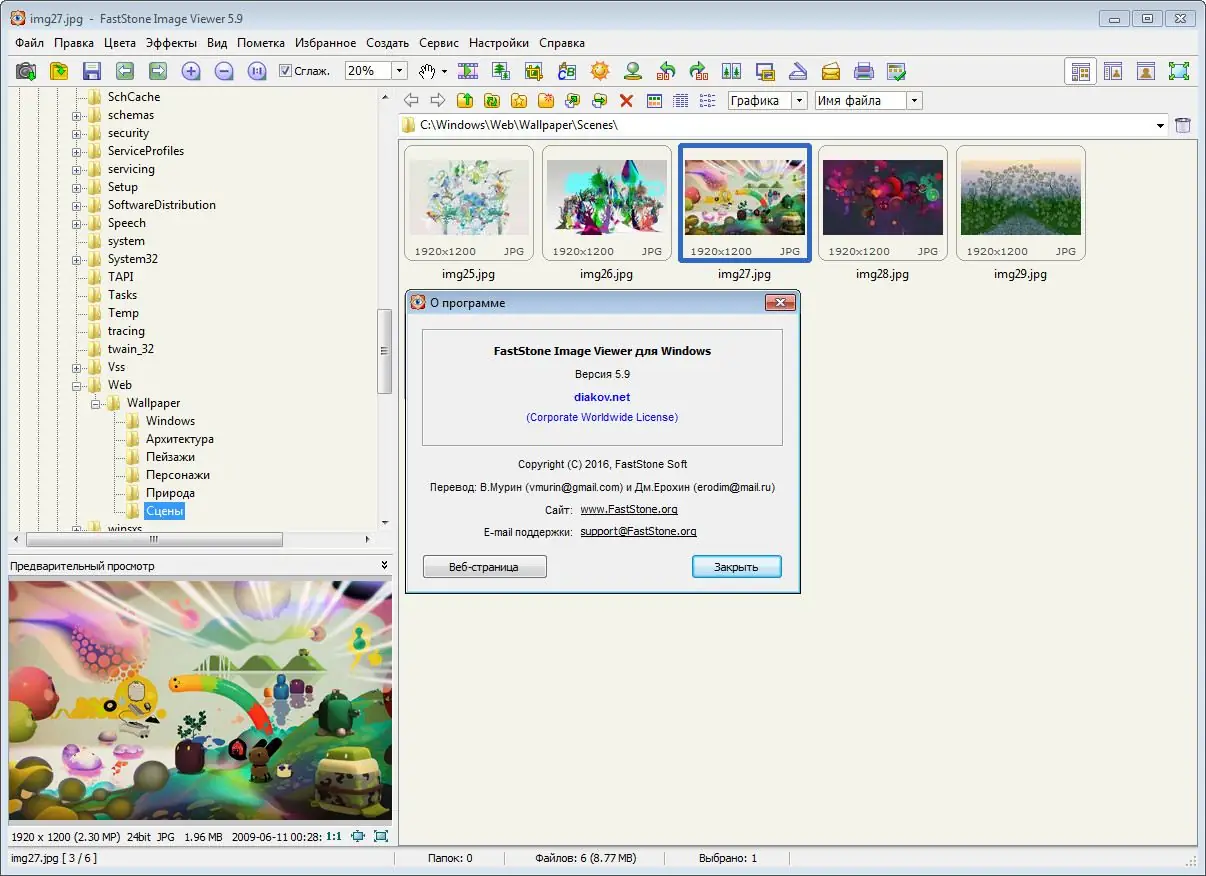Switch thumbnails to detailed list view
The width and height of the screenshot is (1206, 876).
point(680,100)
